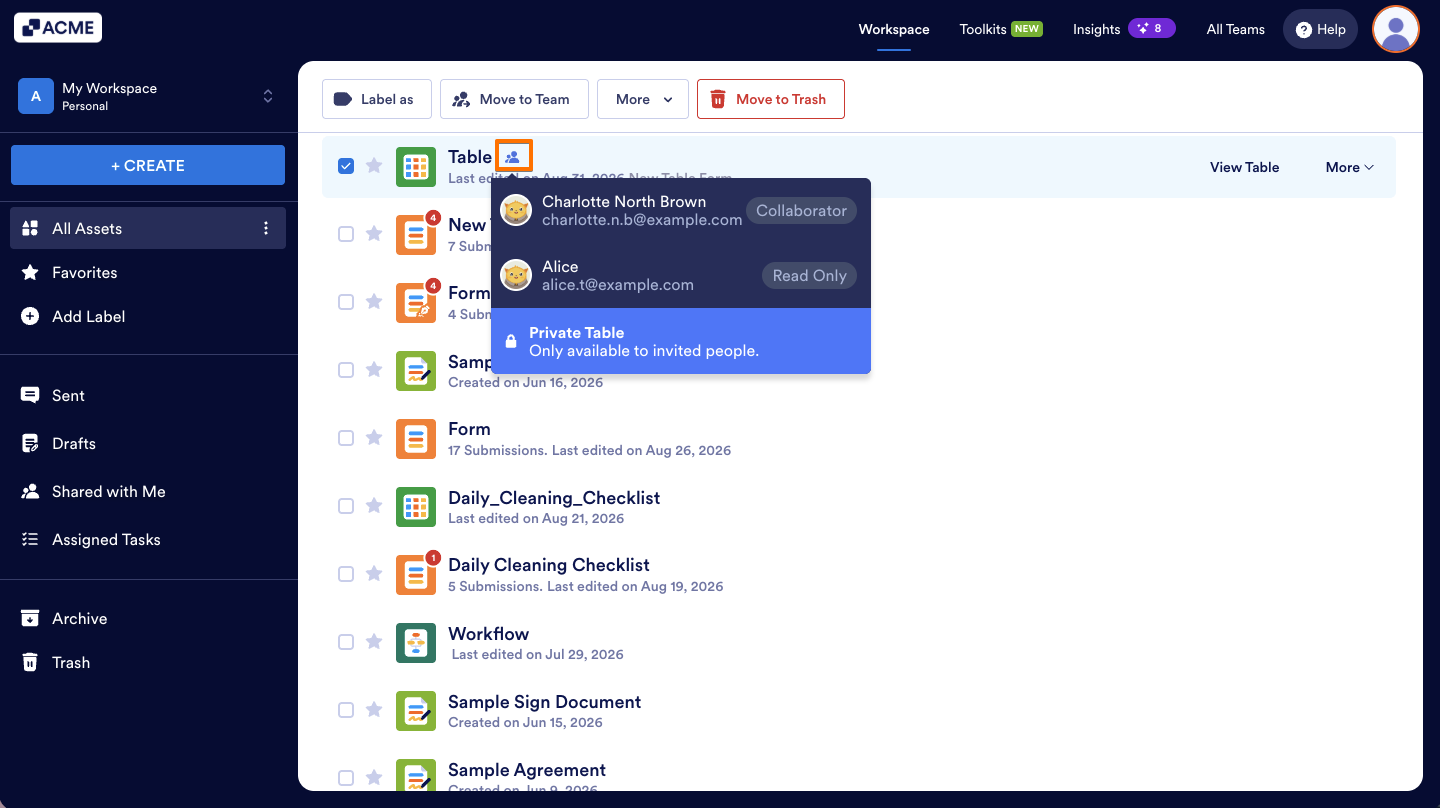Viewport: 1440px width, 808px height.
Task: Open the Table row More dropdown
Action: (1350, 167)
